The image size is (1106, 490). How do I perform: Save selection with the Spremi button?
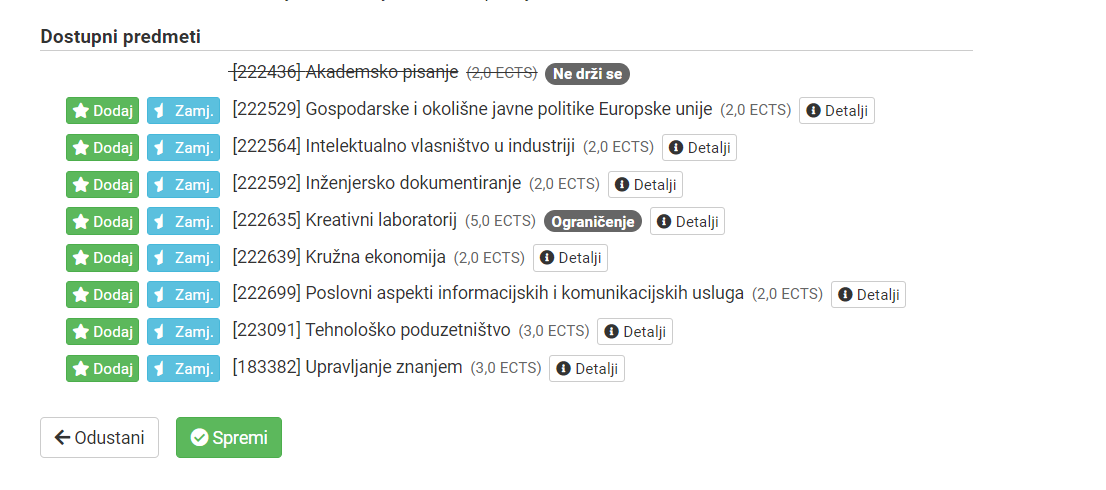point(229,438)
